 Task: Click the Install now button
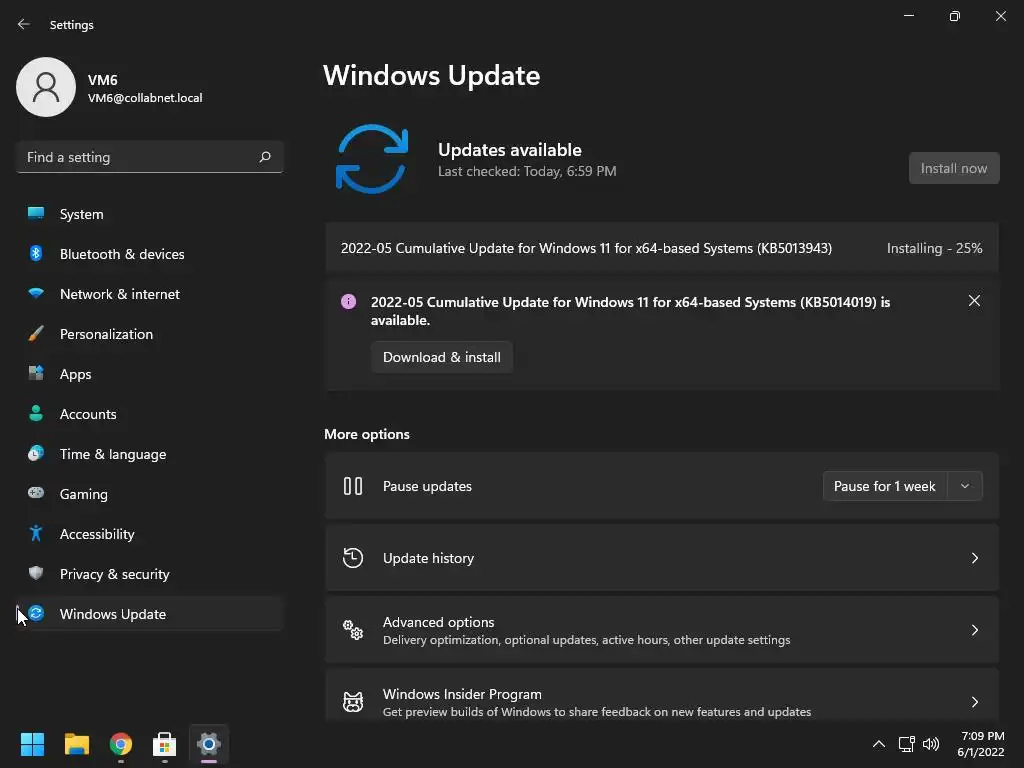click(953, 168)
